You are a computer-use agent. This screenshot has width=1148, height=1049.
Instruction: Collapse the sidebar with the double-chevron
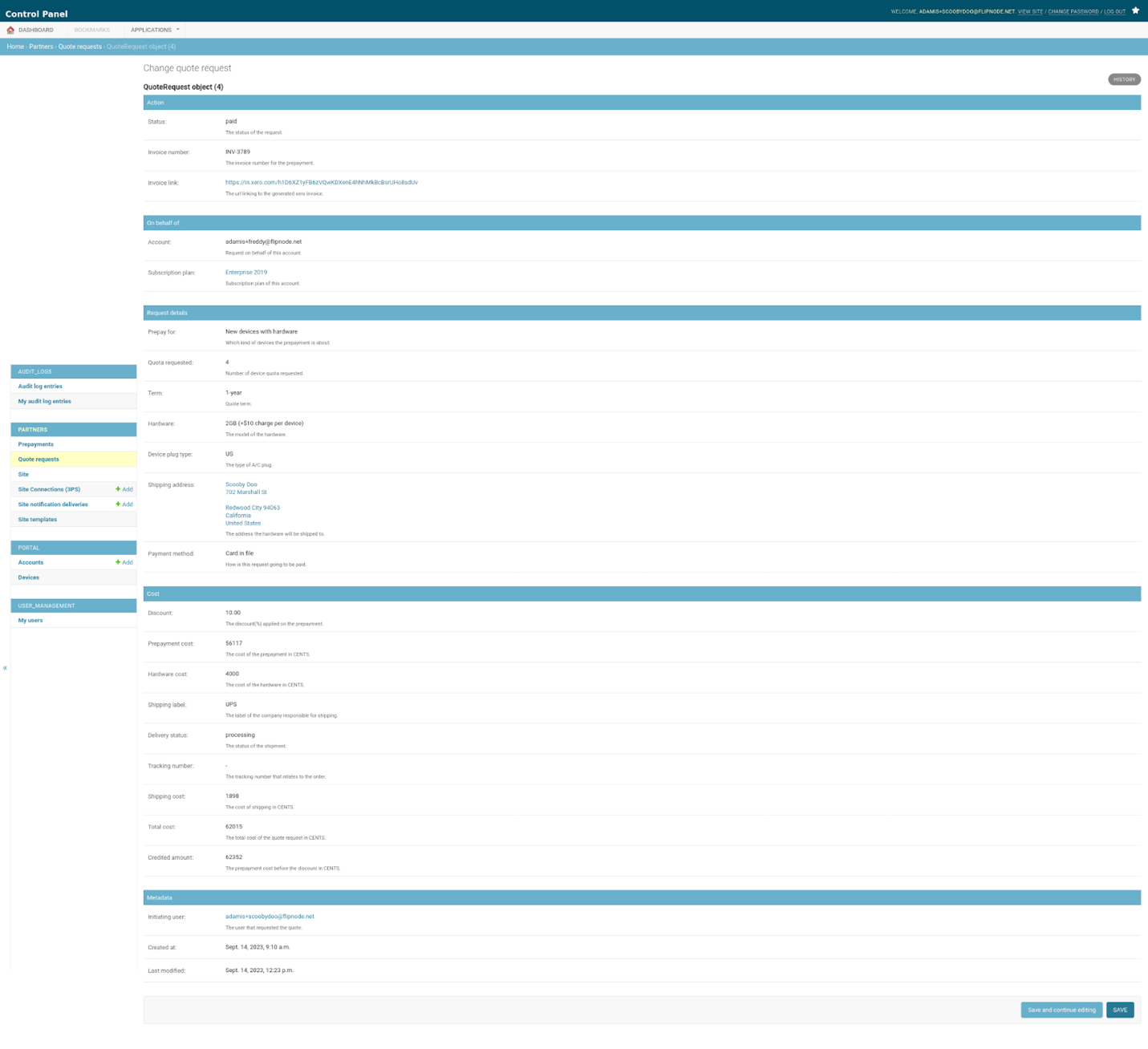[5, 668]
